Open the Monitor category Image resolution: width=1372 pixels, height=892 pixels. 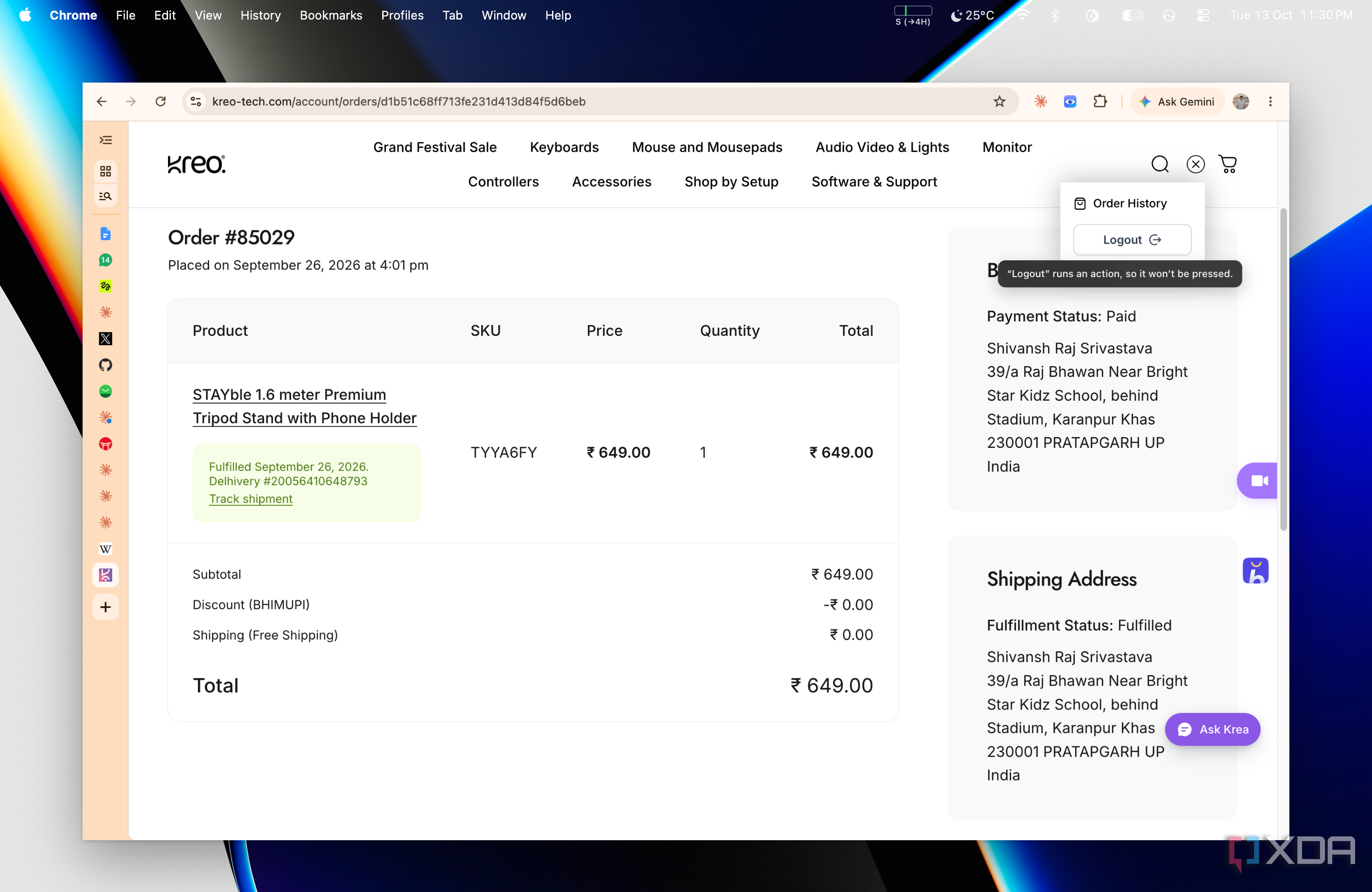(1007, 147)
